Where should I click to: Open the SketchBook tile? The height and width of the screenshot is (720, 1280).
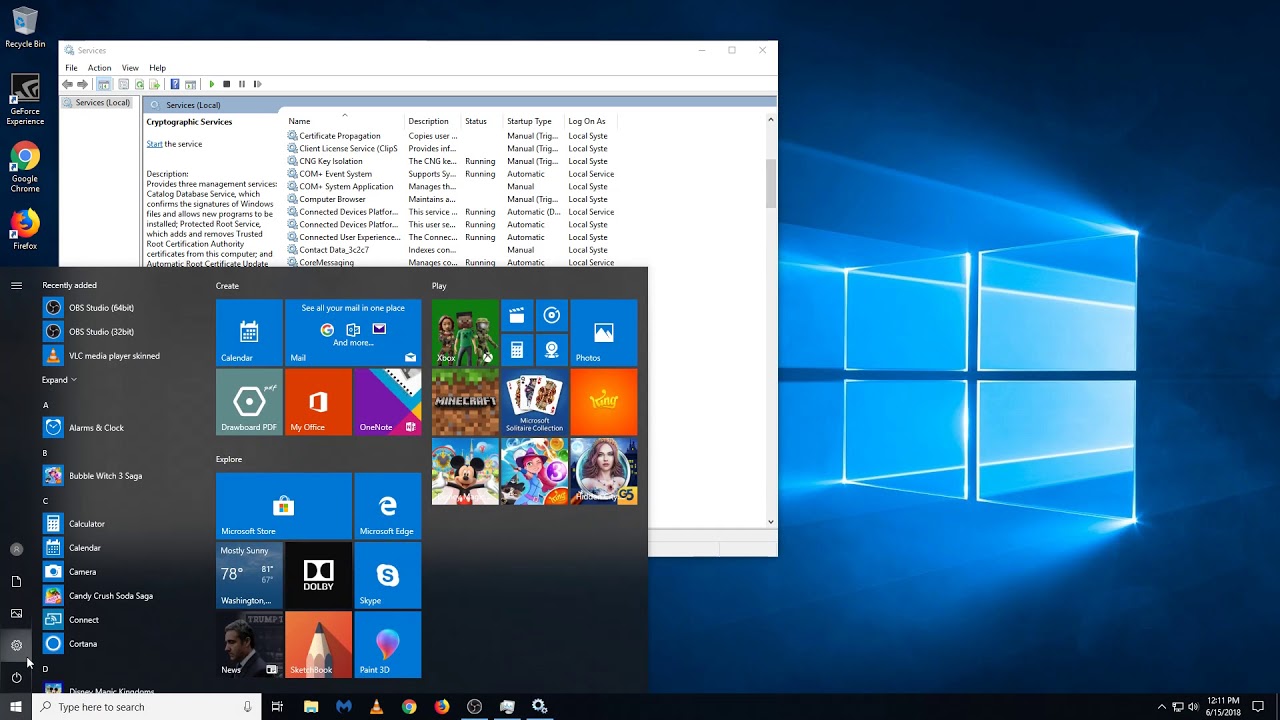(x=318, y=645)
